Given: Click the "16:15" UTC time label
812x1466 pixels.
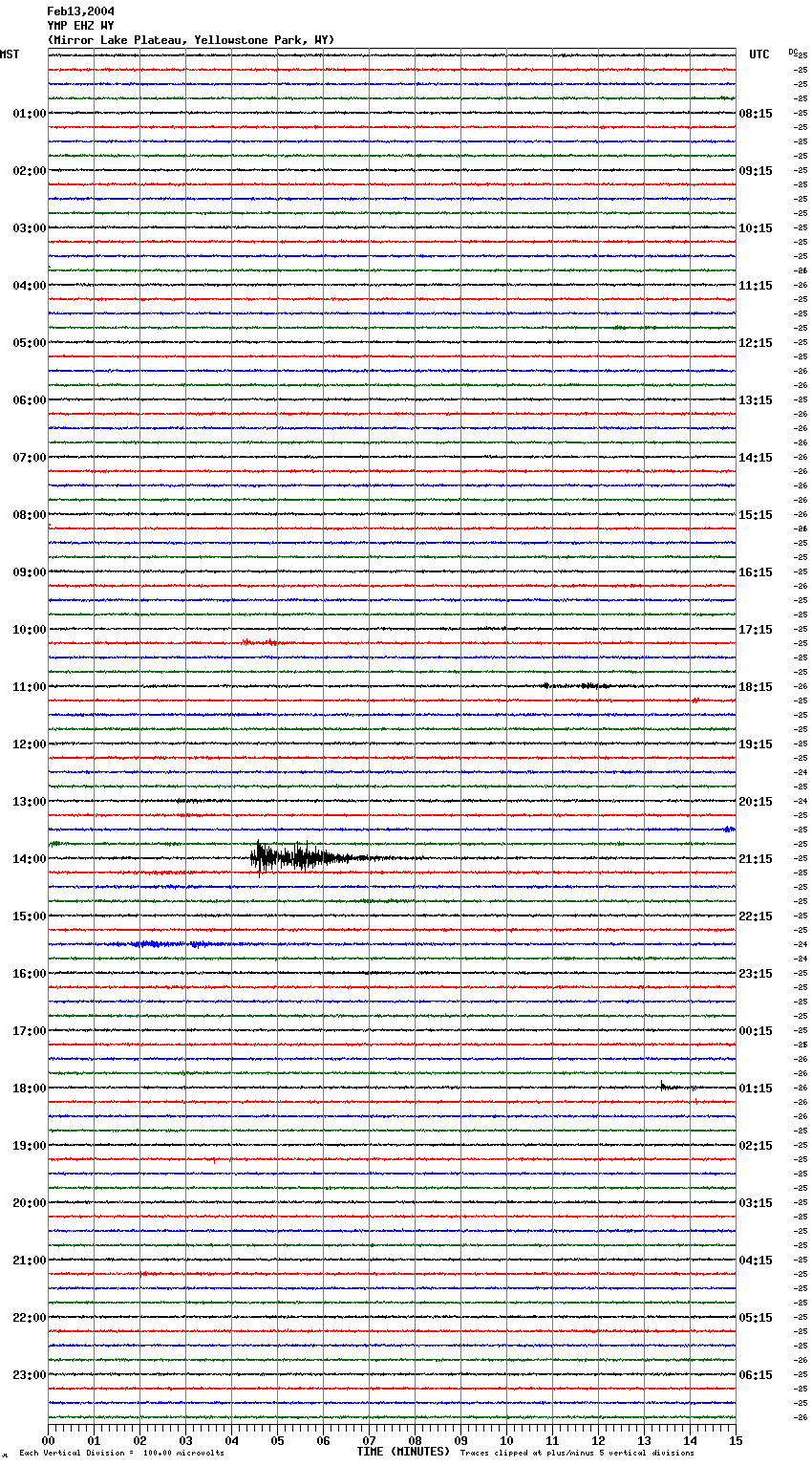Looking at the screenshot, I should click(756, 572).
